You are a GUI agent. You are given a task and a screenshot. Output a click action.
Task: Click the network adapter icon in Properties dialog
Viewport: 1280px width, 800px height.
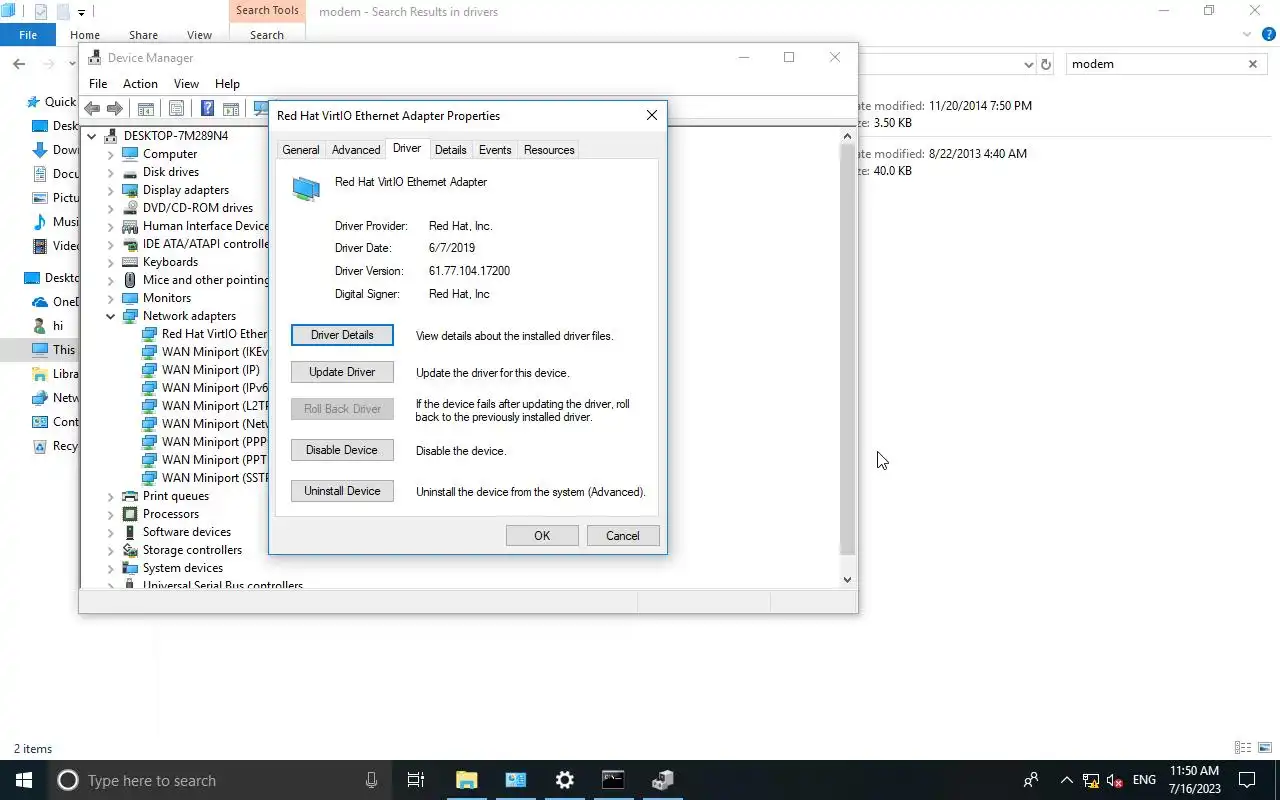click(306, 189)
